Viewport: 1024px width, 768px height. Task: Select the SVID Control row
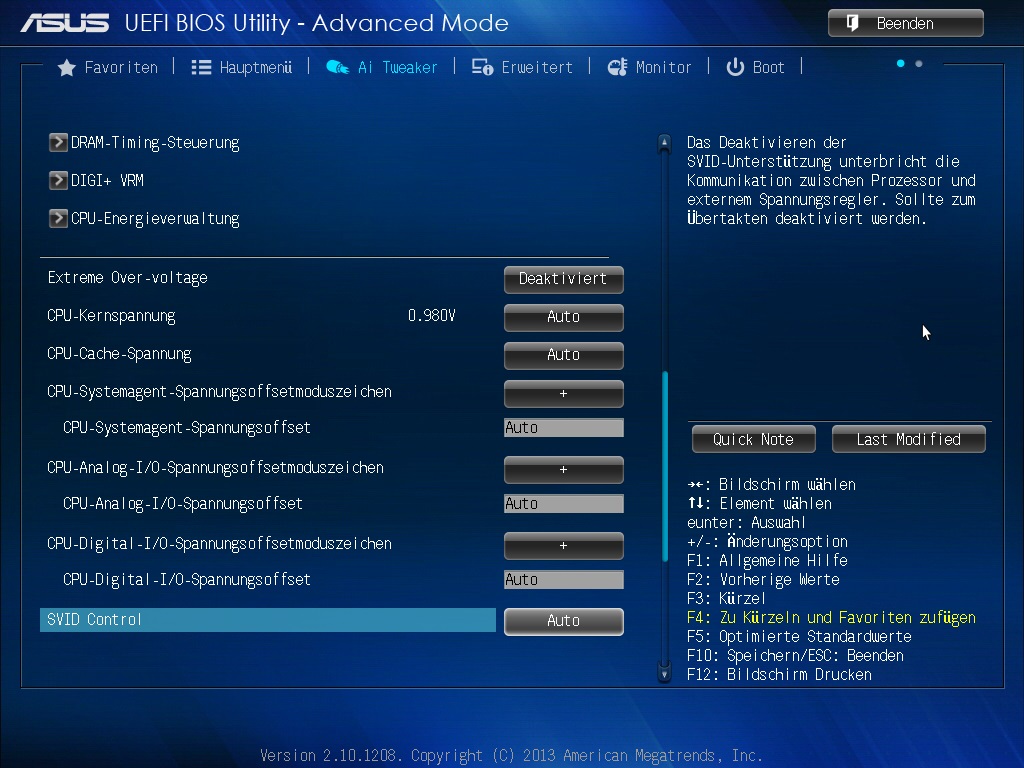pos(268,620)
